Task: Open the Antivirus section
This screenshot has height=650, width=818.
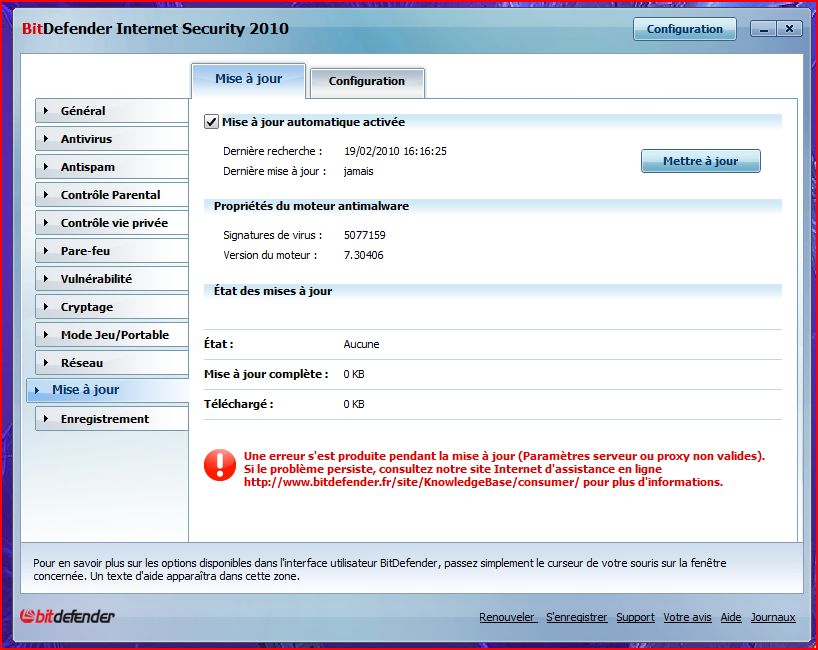Action: [x=112, y=139]
